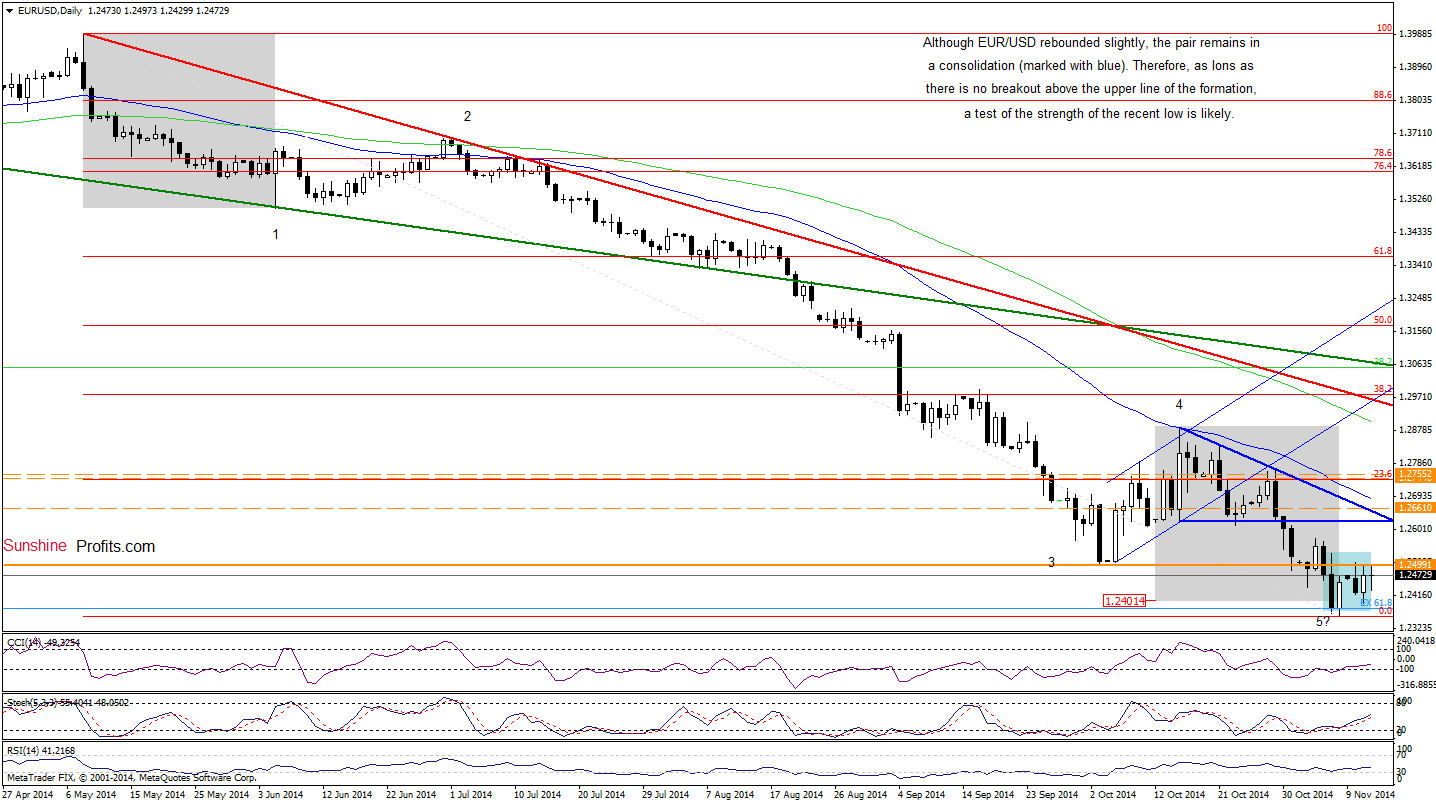Click the 1.23235 price axis value

point(1415,627)
